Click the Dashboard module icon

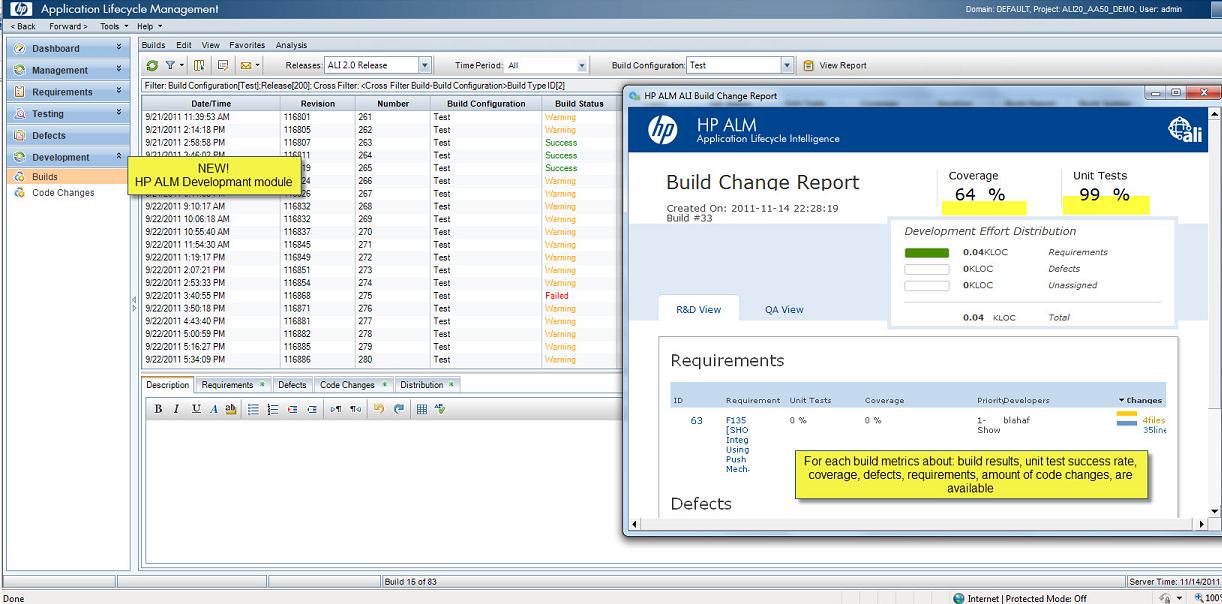[20, 48]
